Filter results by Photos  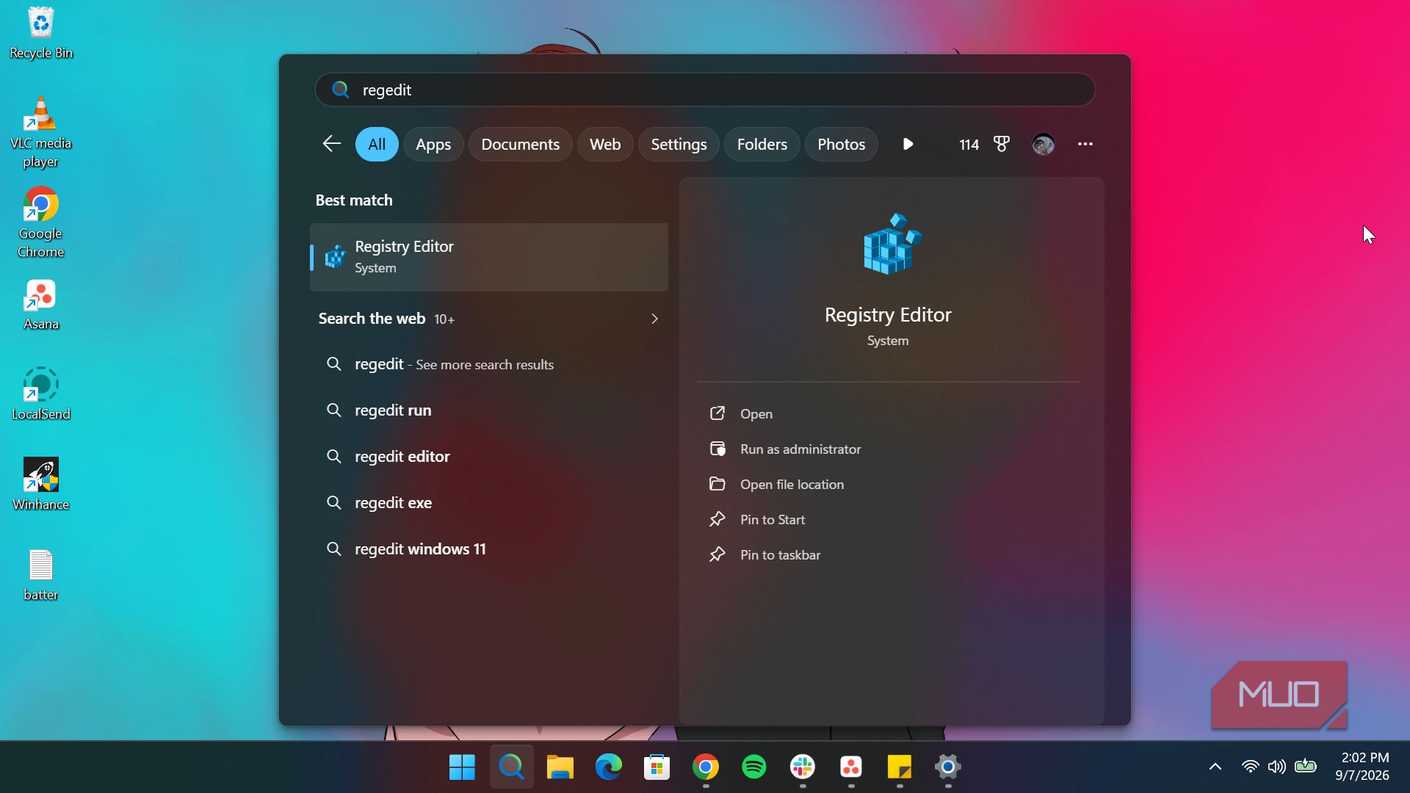pos(841,144)
